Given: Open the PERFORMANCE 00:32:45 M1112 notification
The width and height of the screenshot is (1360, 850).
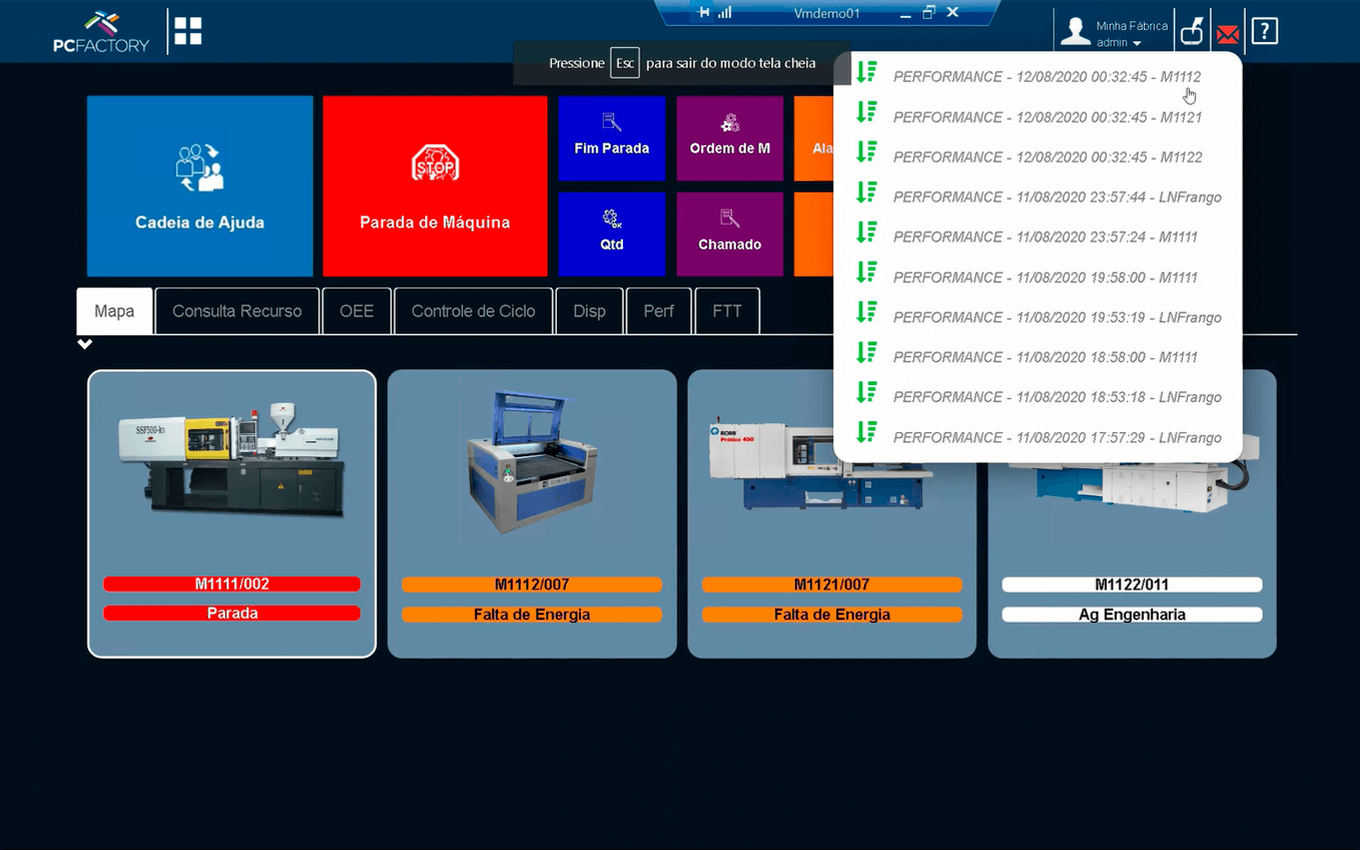Looking at the screenshot, I should (1046, 77).
